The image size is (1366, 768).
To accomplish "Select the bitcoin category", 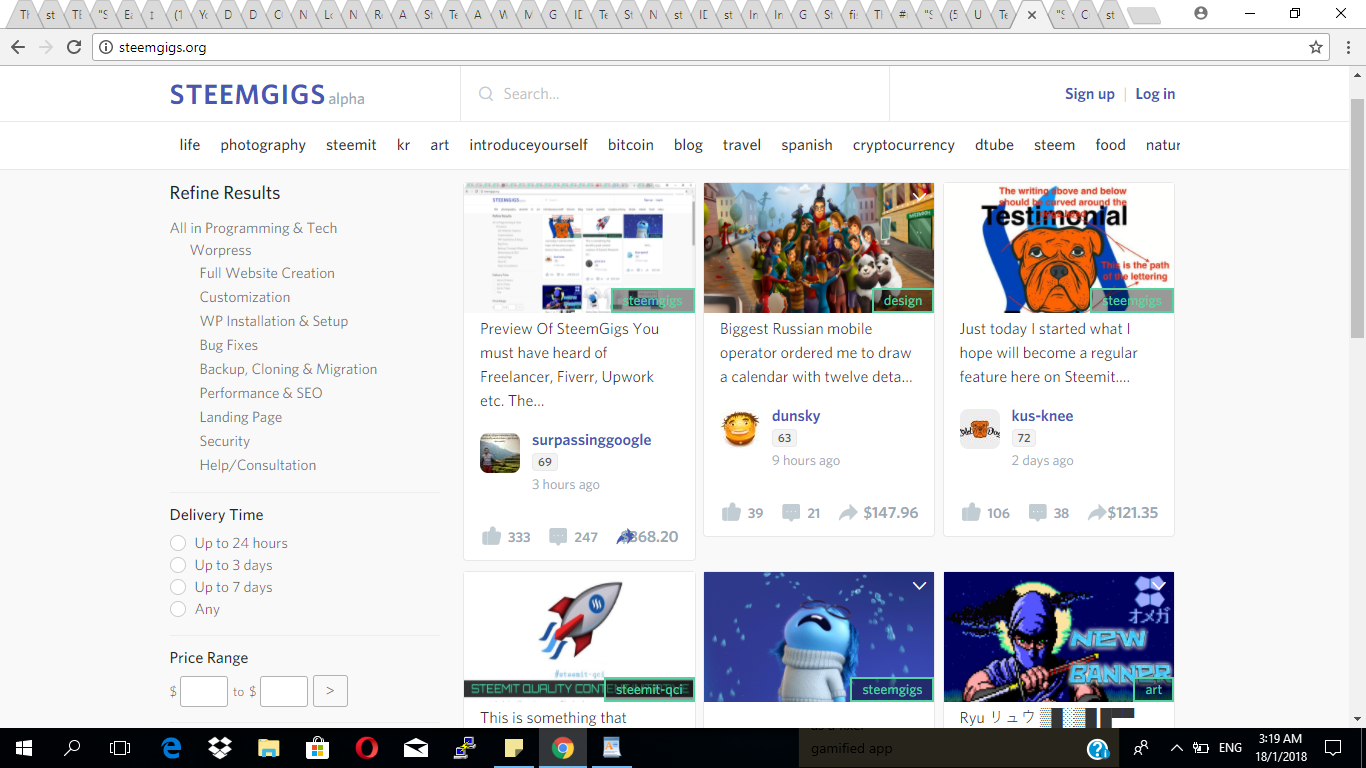I will click(631, 145).
